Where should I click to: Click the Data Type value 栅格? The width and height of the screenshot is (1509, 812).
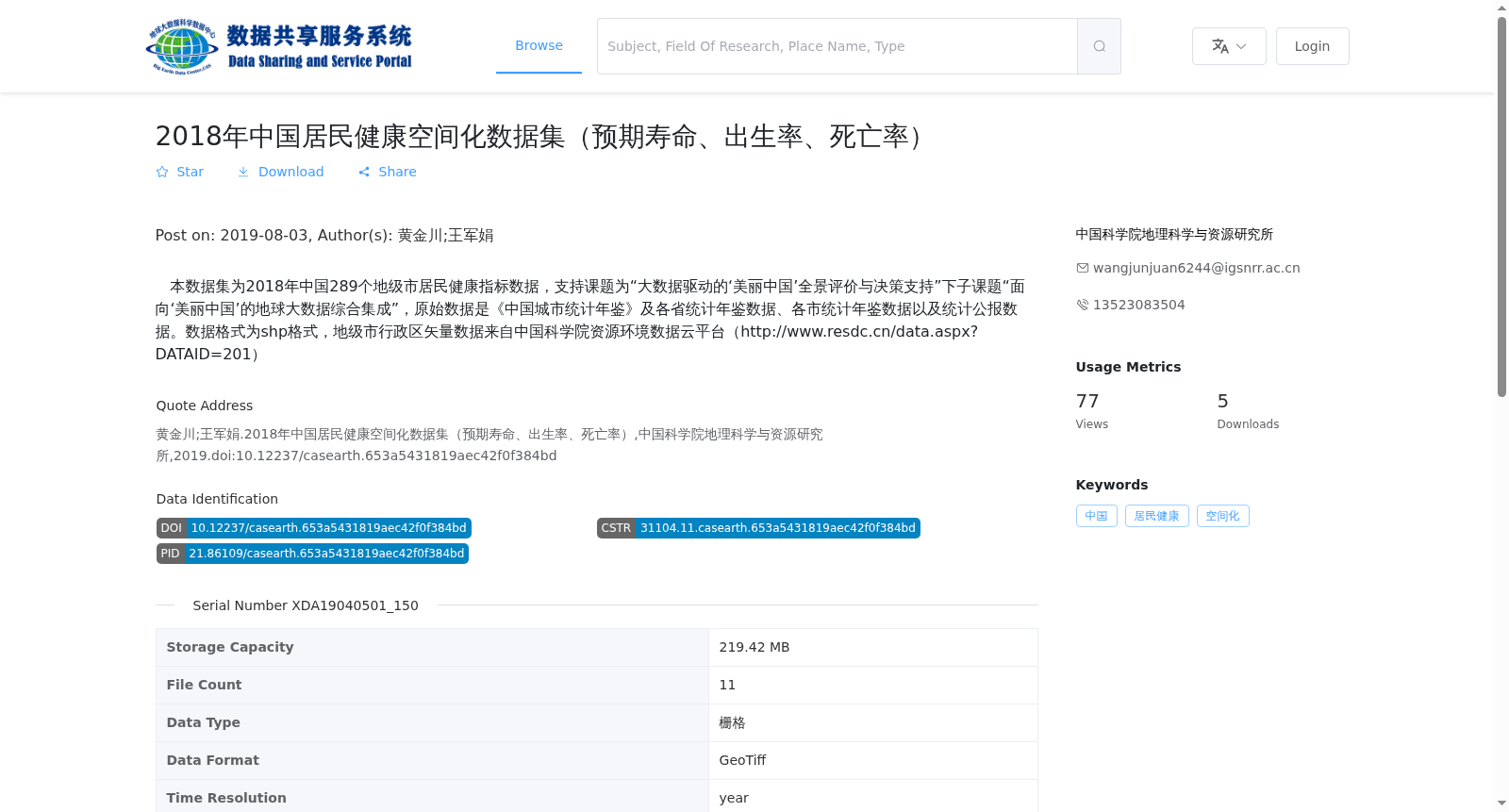732,722
